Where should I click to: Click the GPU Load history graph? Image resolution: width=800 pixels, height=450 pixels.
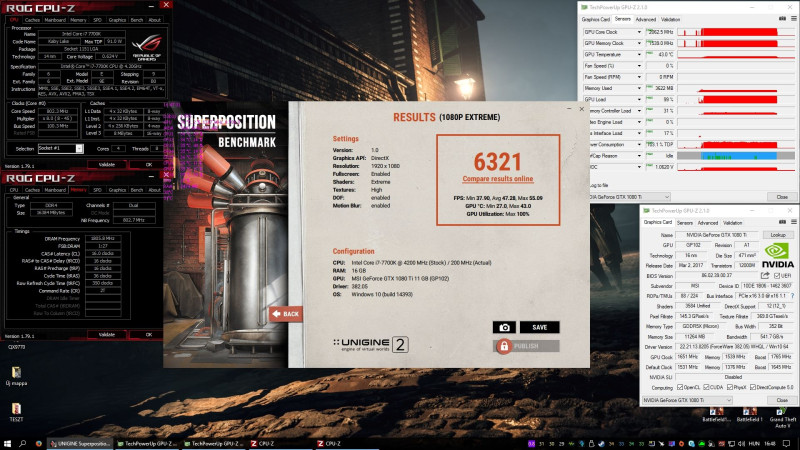[x=736, y=99]
